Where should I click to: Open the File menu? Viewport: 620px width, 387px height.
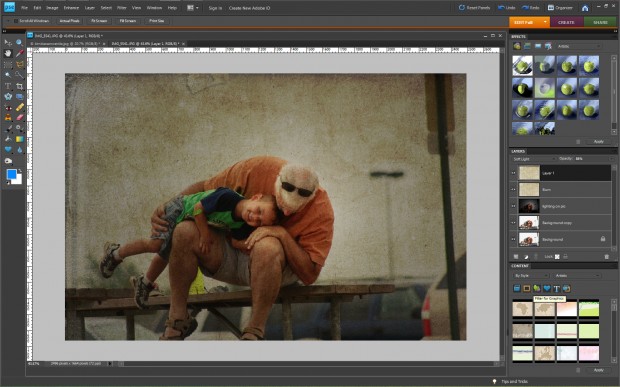click(25, 8)
